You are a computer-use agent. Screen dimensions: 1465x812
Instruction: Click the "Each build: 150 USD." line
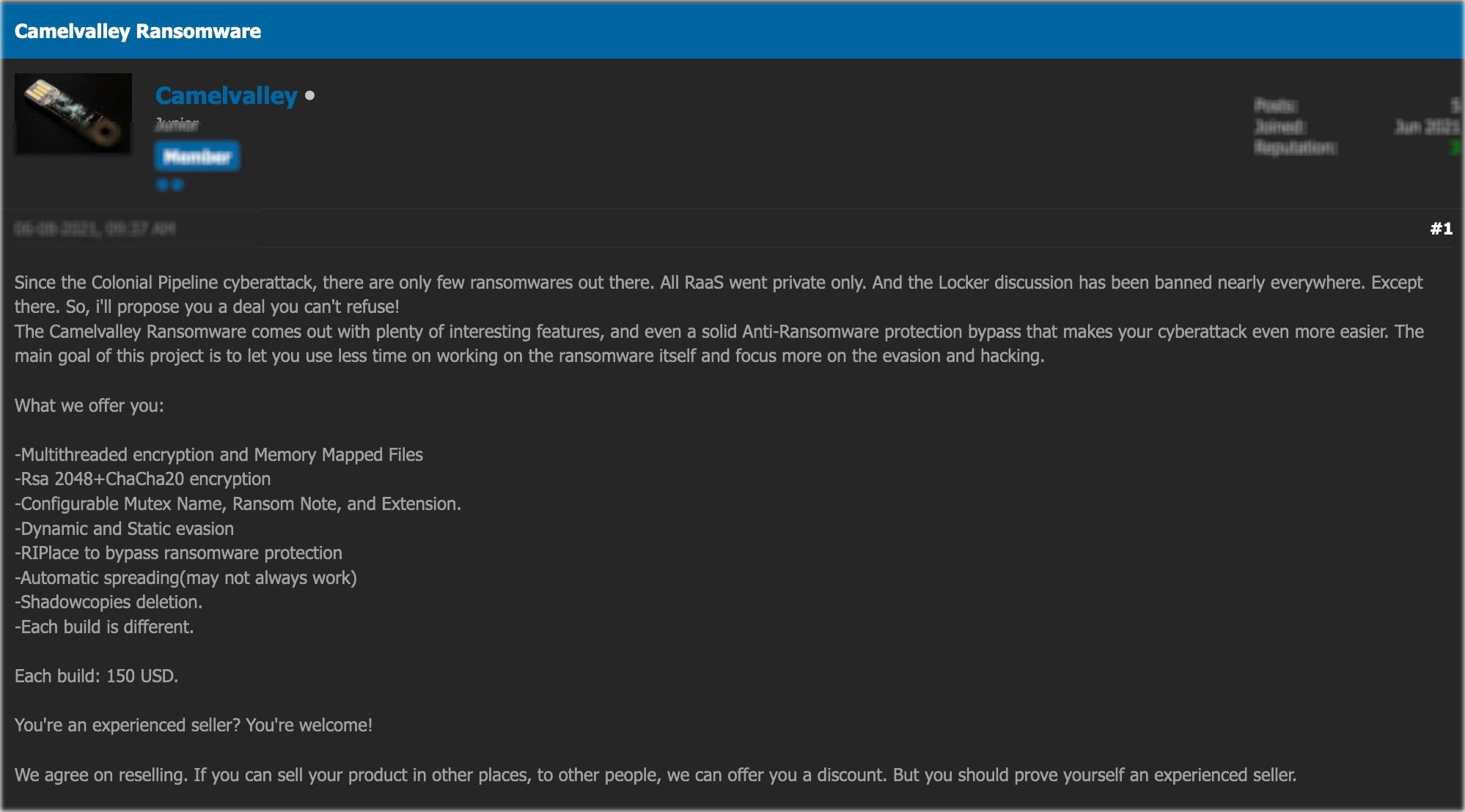coord(96,676)
